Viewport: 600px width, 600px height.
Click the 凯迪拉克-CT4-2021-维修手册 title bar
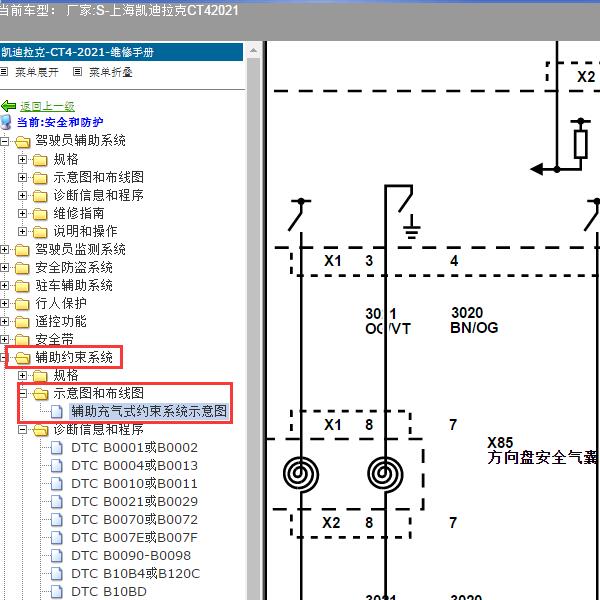click(x=121, y=52)
